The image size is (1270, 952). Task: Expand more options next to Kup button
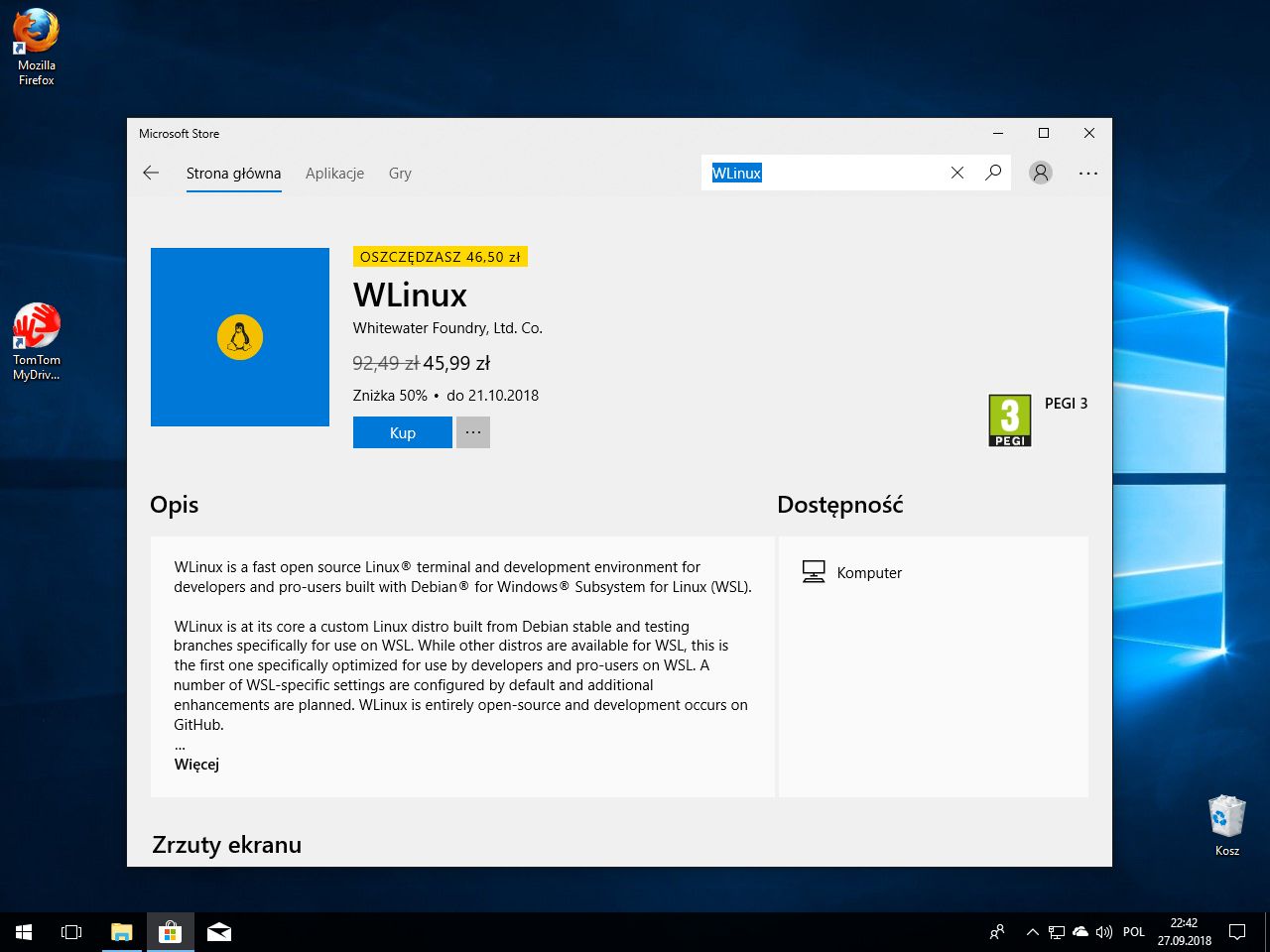click(473, 432)
